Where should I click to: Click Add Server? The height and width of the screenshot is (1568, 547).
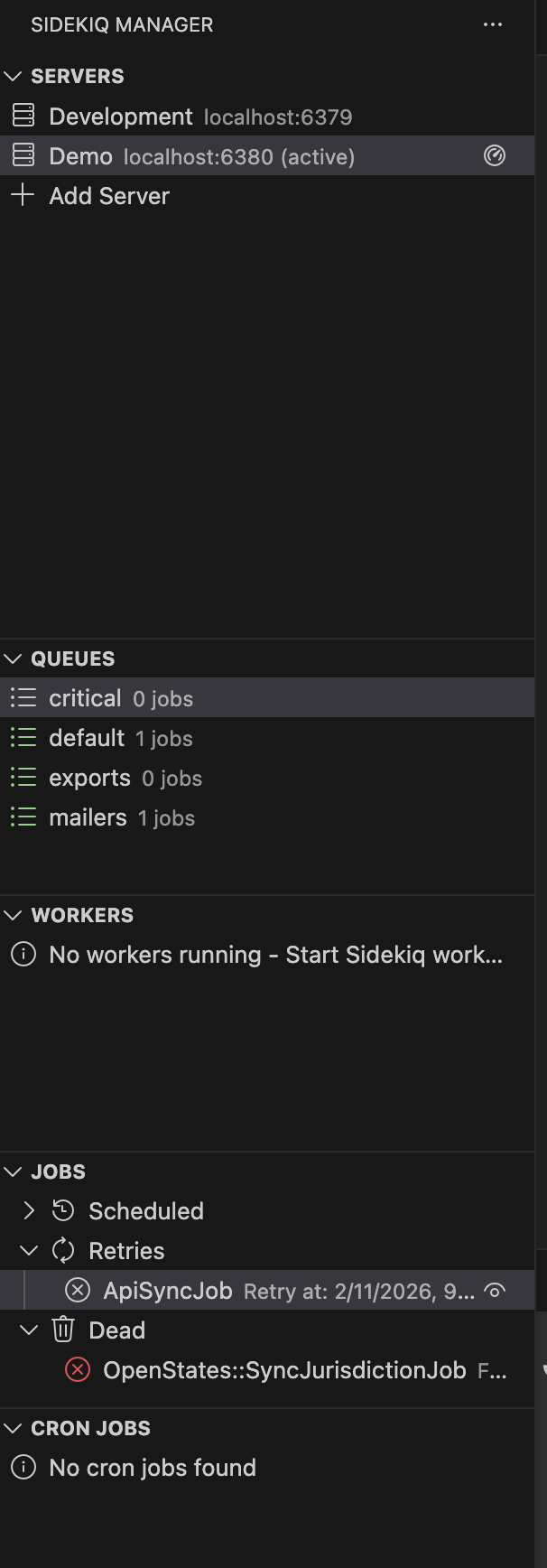[x=108, y=195]
